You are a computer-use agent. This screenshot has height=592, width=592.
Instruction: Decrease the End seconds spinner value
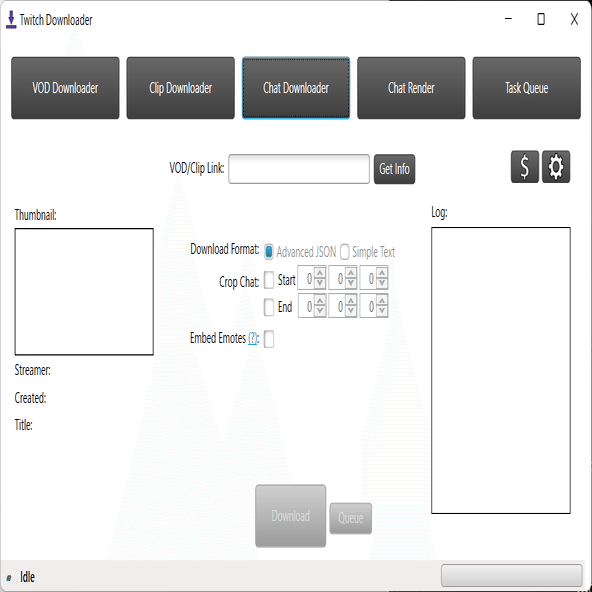click(382, 311)
